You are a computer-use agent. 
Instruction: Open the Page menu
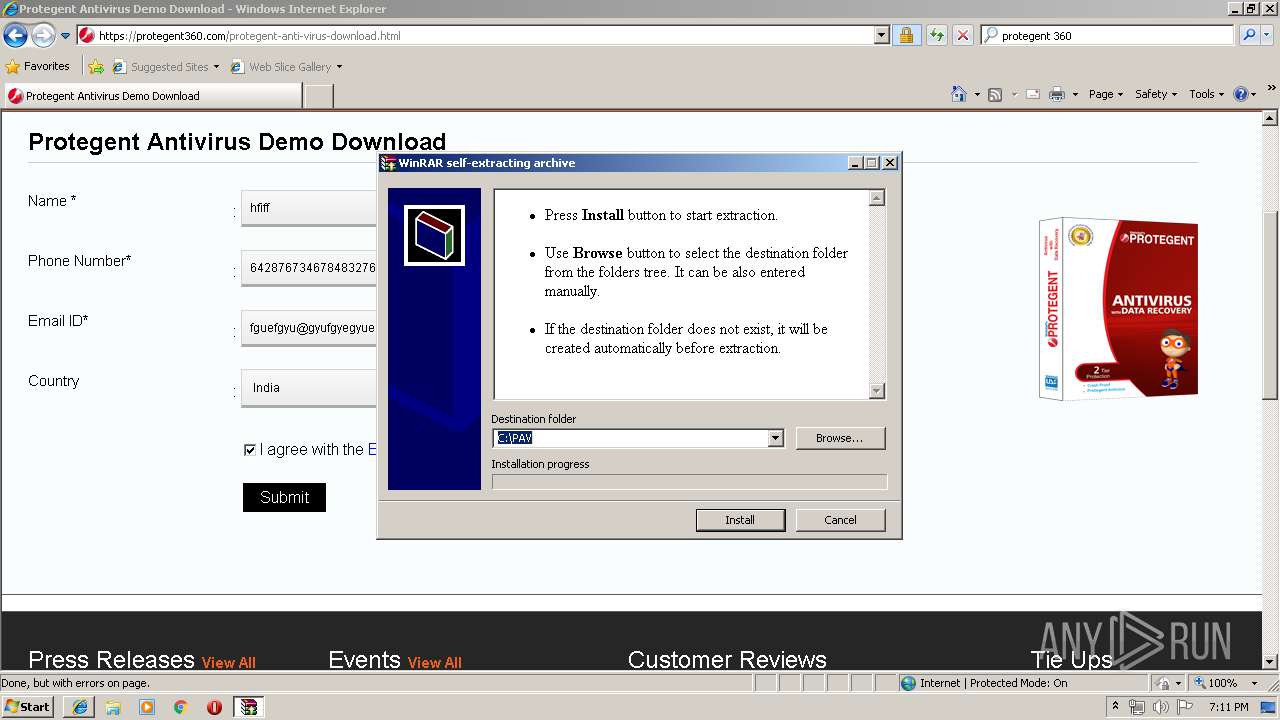coord(1105,94)
